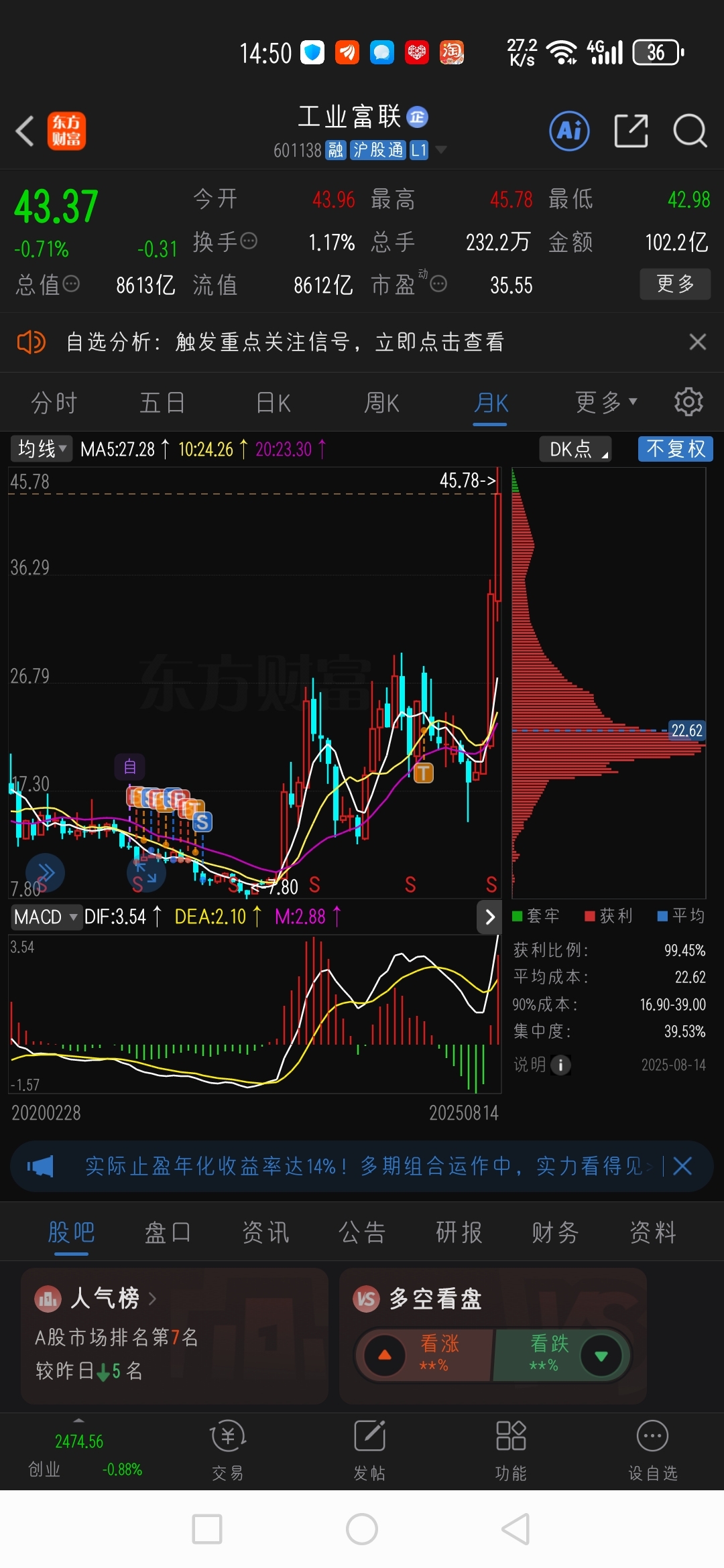Open the search magnifier icon
This screenshot has width=724, height=1568.
690,131
